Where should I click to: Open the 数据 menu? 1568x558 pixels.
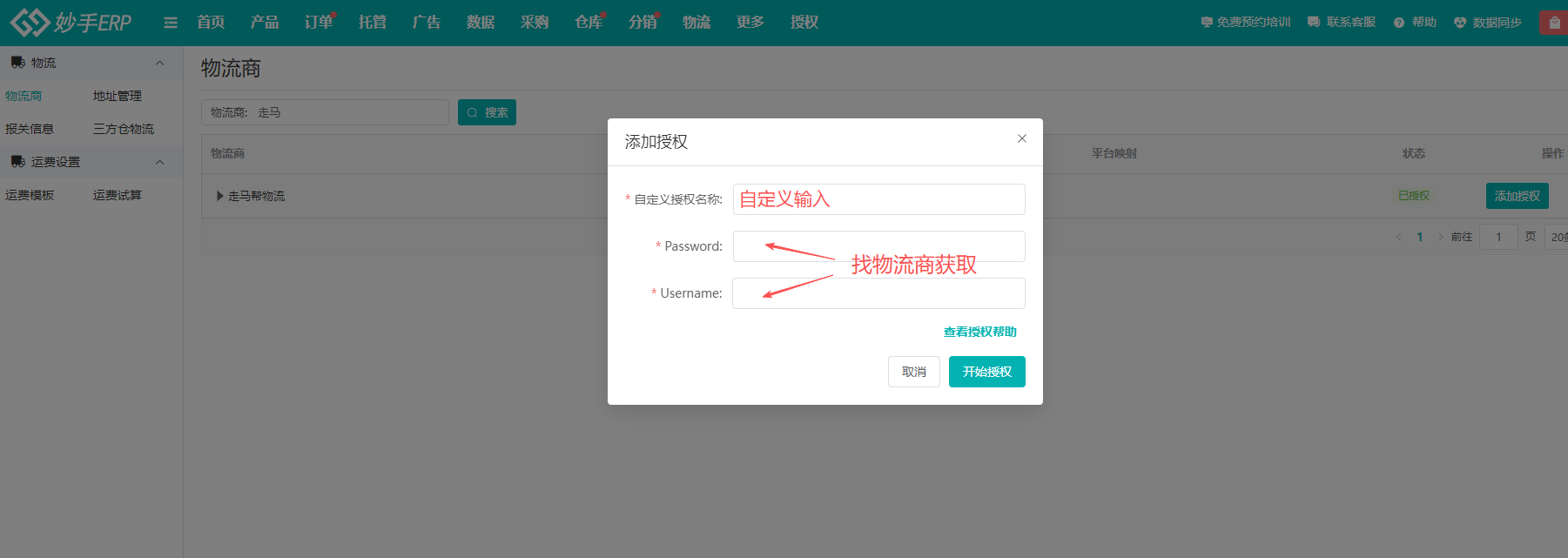tap(481, 23)
